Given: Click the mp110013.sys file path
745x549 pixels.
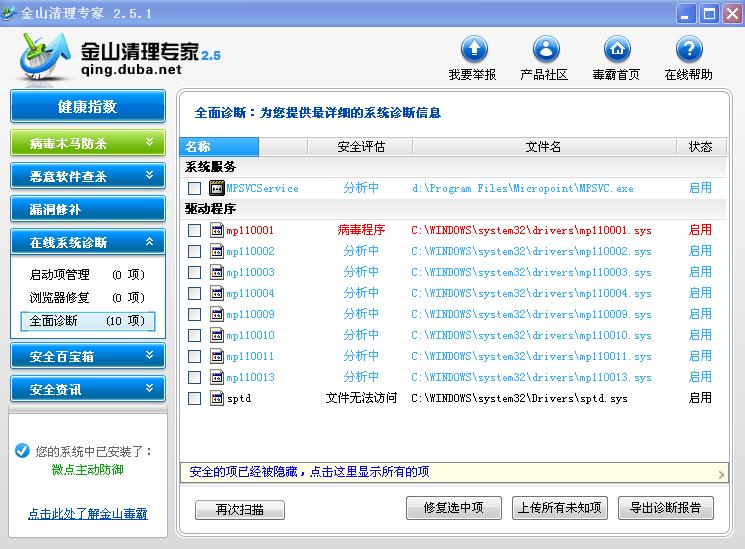Looking at the screenshot, I should tap(531, 377).
